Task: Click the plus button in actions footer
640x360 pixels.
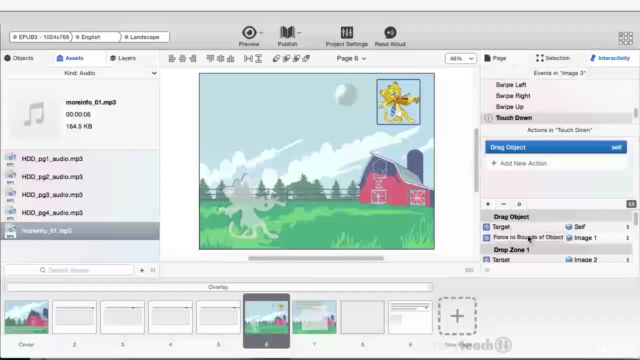Action: click(488, 204)
